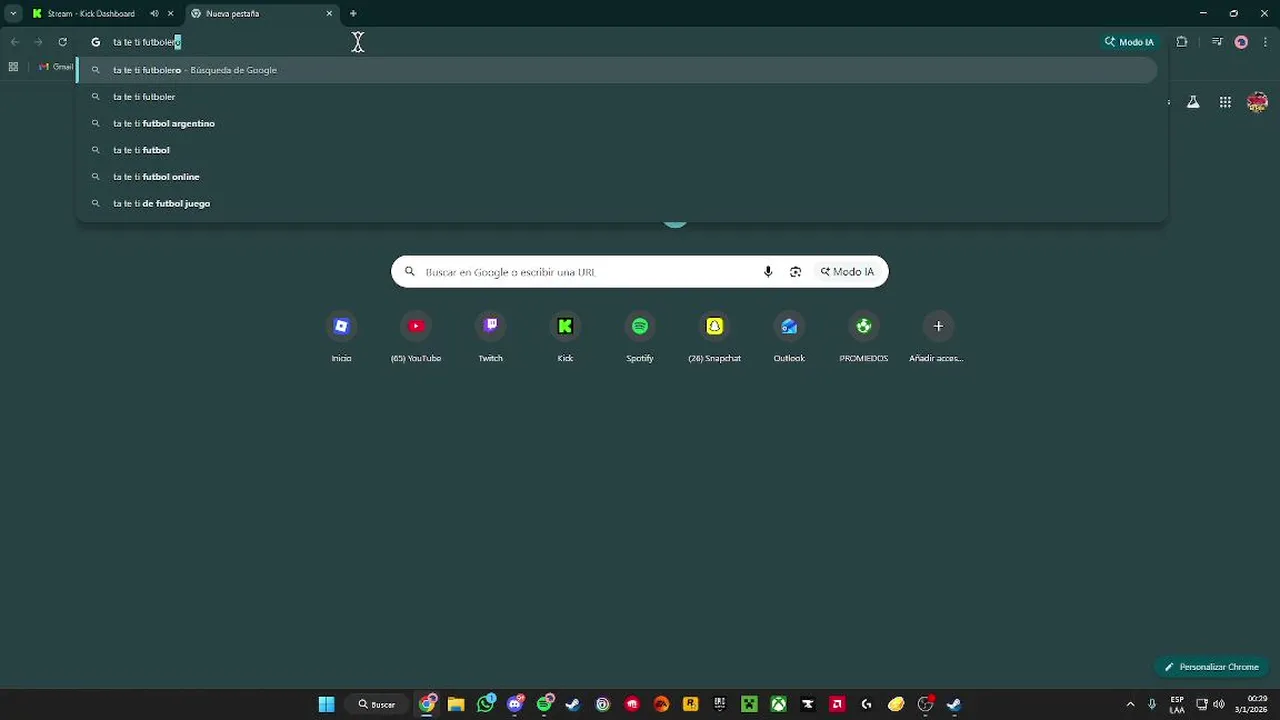The width and height of the screenshot is (1280, 720).
Task: Go back one page
Action: pos(14,42)
